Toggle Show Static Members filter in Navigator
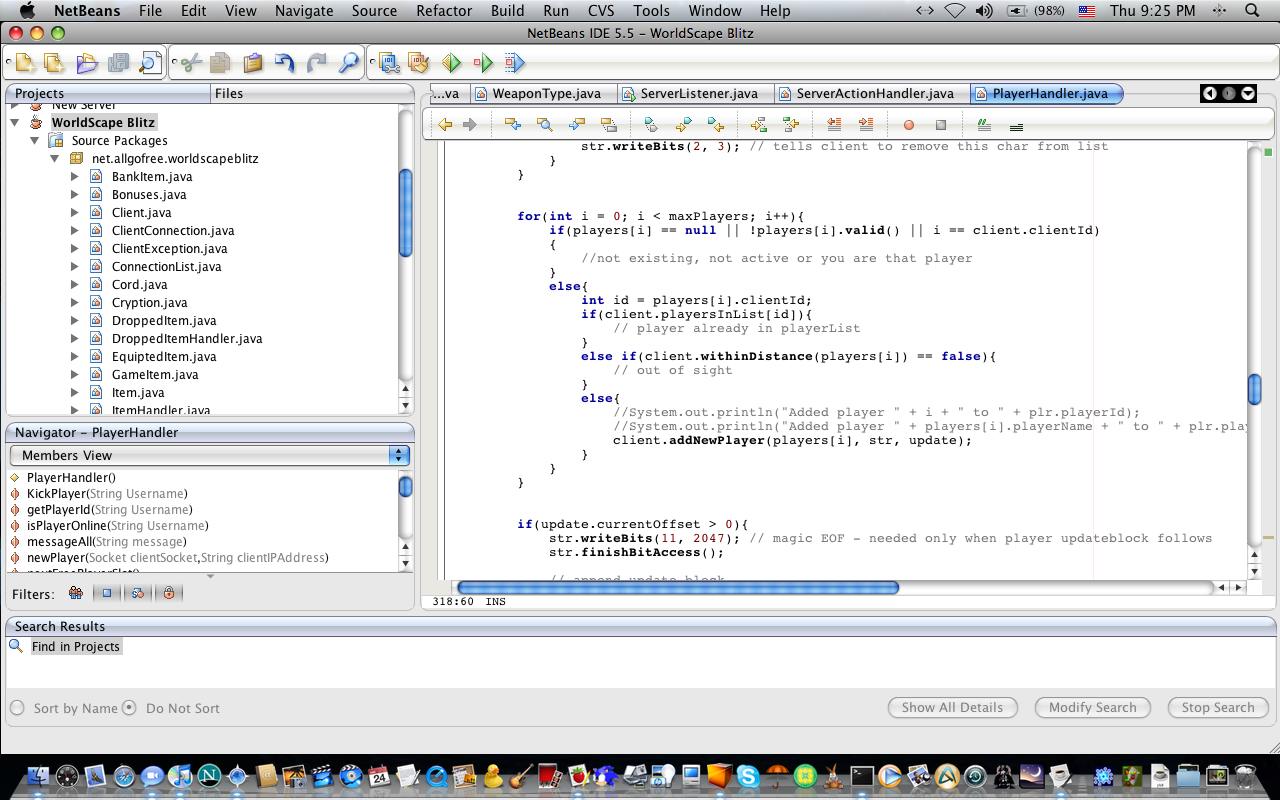This screenshot has width=1280, height=800. (x=138, y=593)
